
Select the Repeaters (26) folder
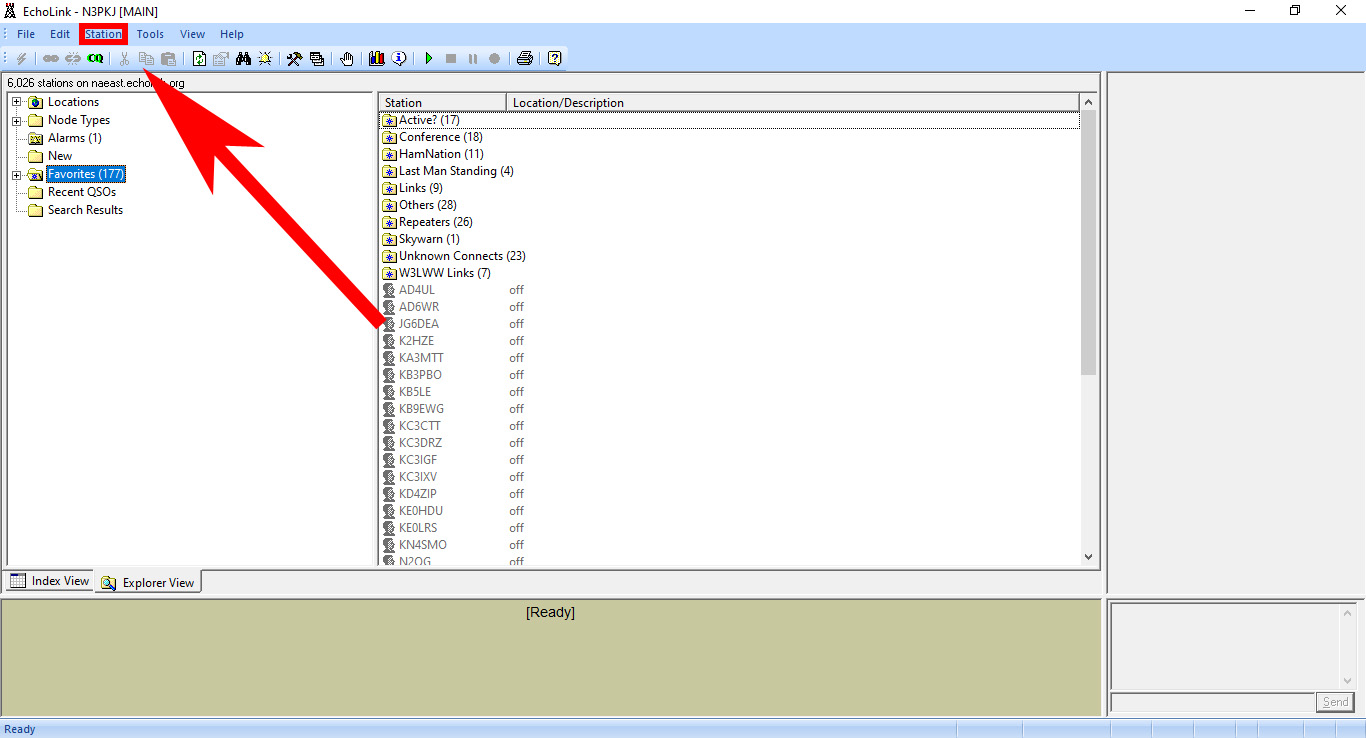tap(436, 222)
